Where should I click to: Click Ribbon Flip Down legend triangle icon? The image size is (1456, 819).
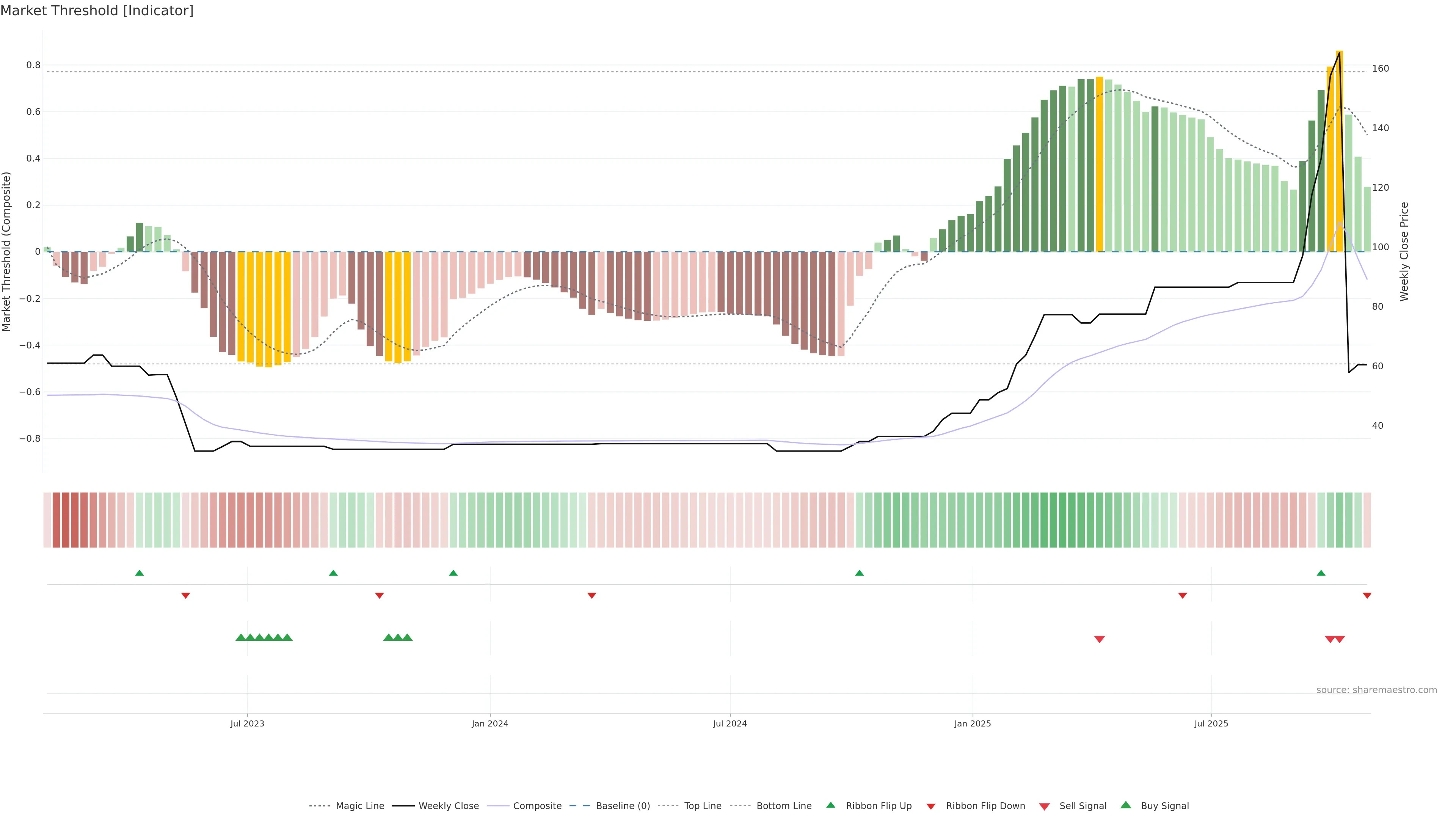(931, 806)
